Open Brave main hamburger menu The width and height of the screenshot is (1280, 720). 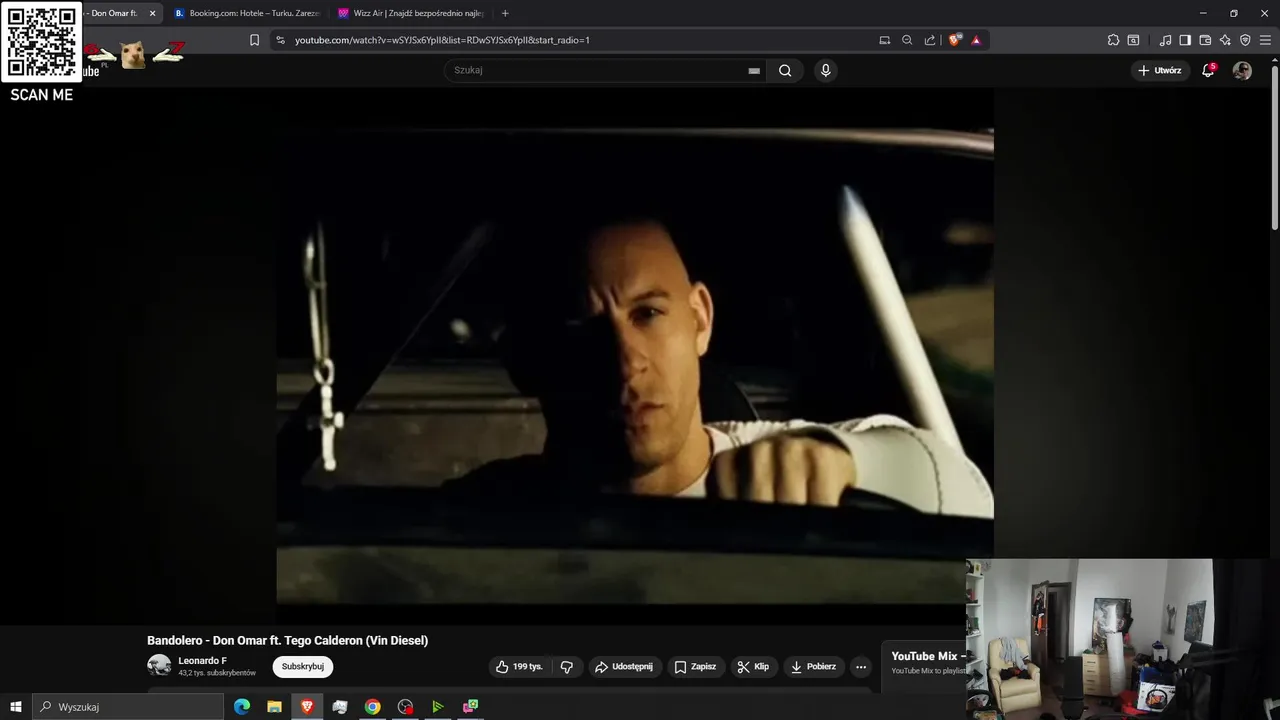1265,40
